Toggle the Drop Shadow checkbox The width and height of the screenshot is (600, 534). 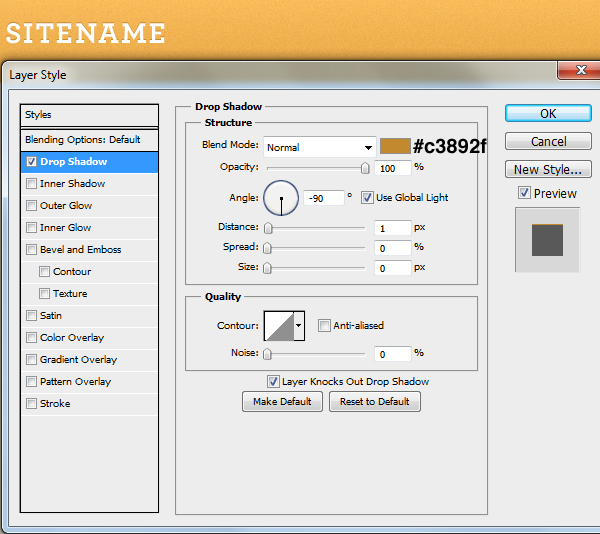[31, 162]
